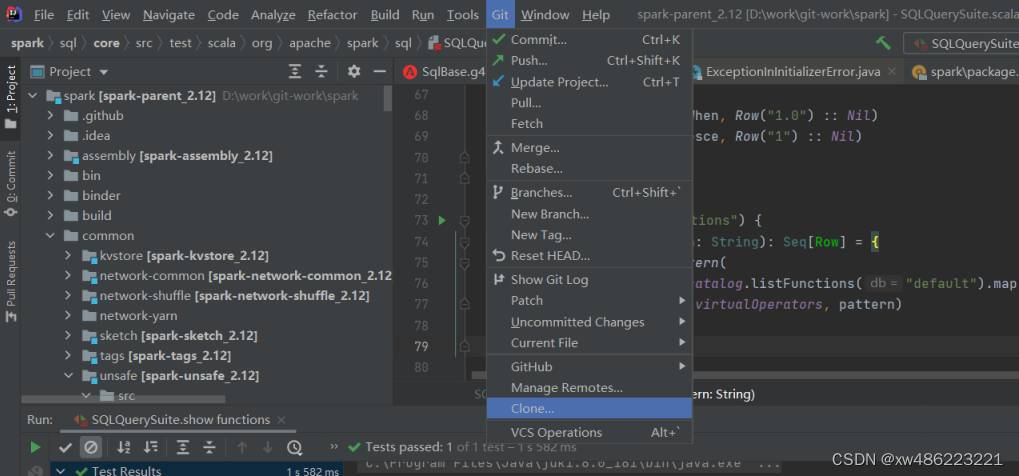Hide the Project tool window

coord(380,71)
